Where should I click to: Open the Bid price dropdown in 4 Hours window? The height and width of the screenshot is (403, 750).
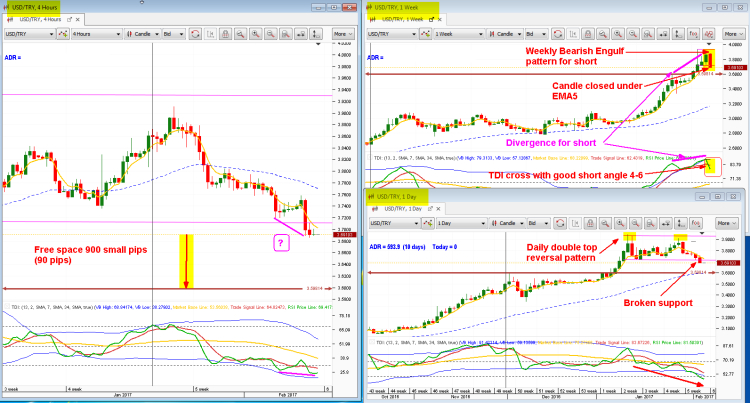click(x=173, y=34)
